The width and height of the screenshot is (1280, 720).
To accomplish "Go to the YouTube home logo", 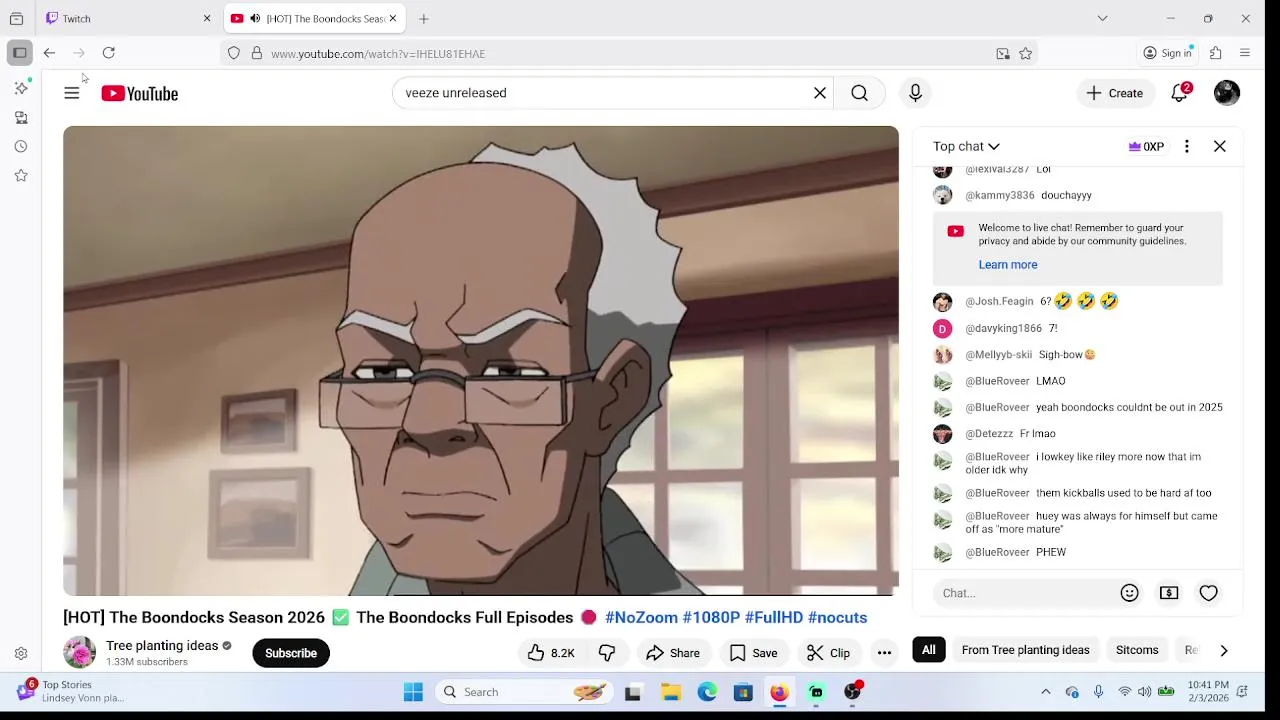I will [x=140, y=93].
